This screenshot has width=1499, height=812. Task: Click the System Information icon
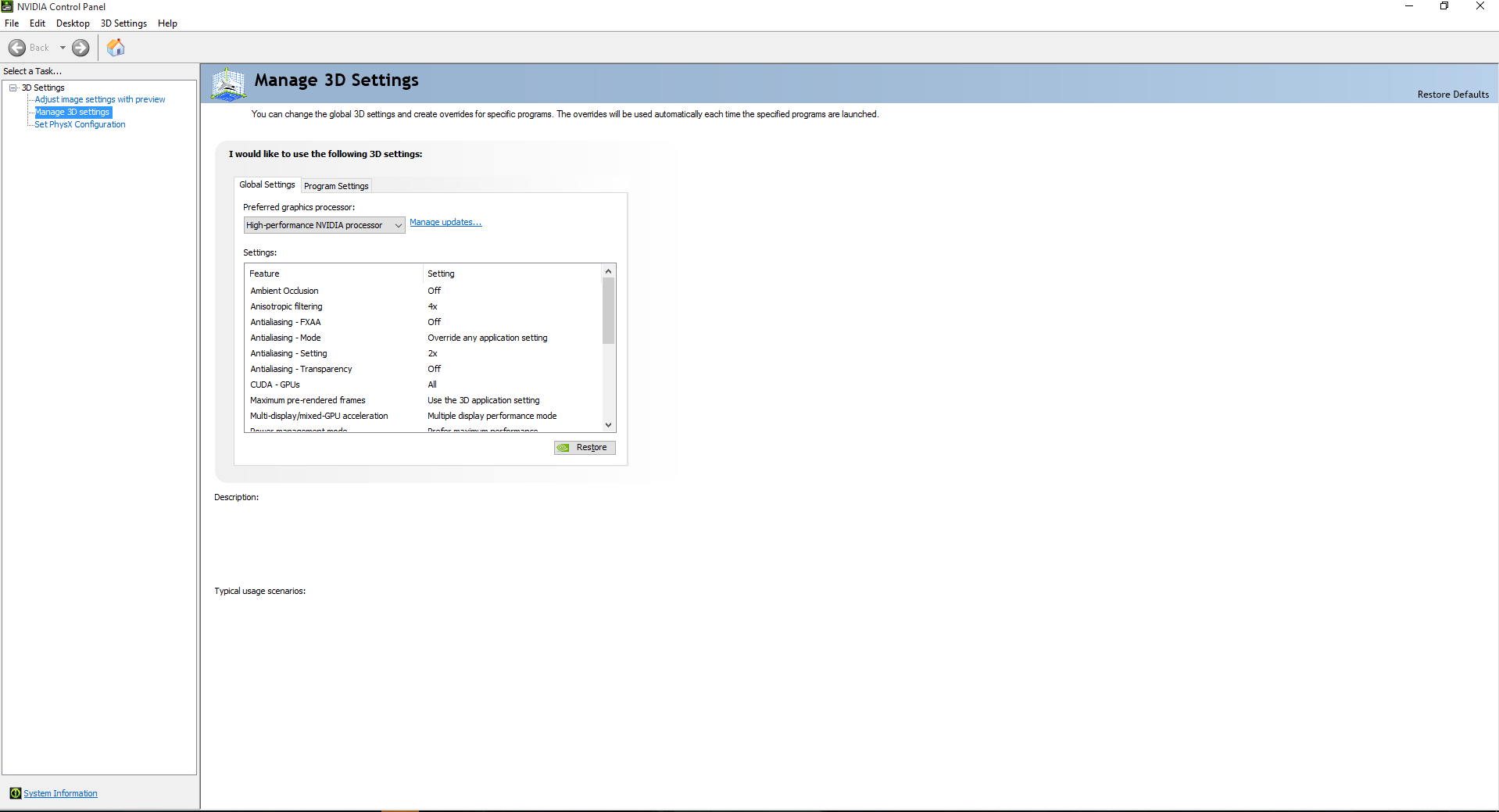pyautogui.click(x=16, y=793)
